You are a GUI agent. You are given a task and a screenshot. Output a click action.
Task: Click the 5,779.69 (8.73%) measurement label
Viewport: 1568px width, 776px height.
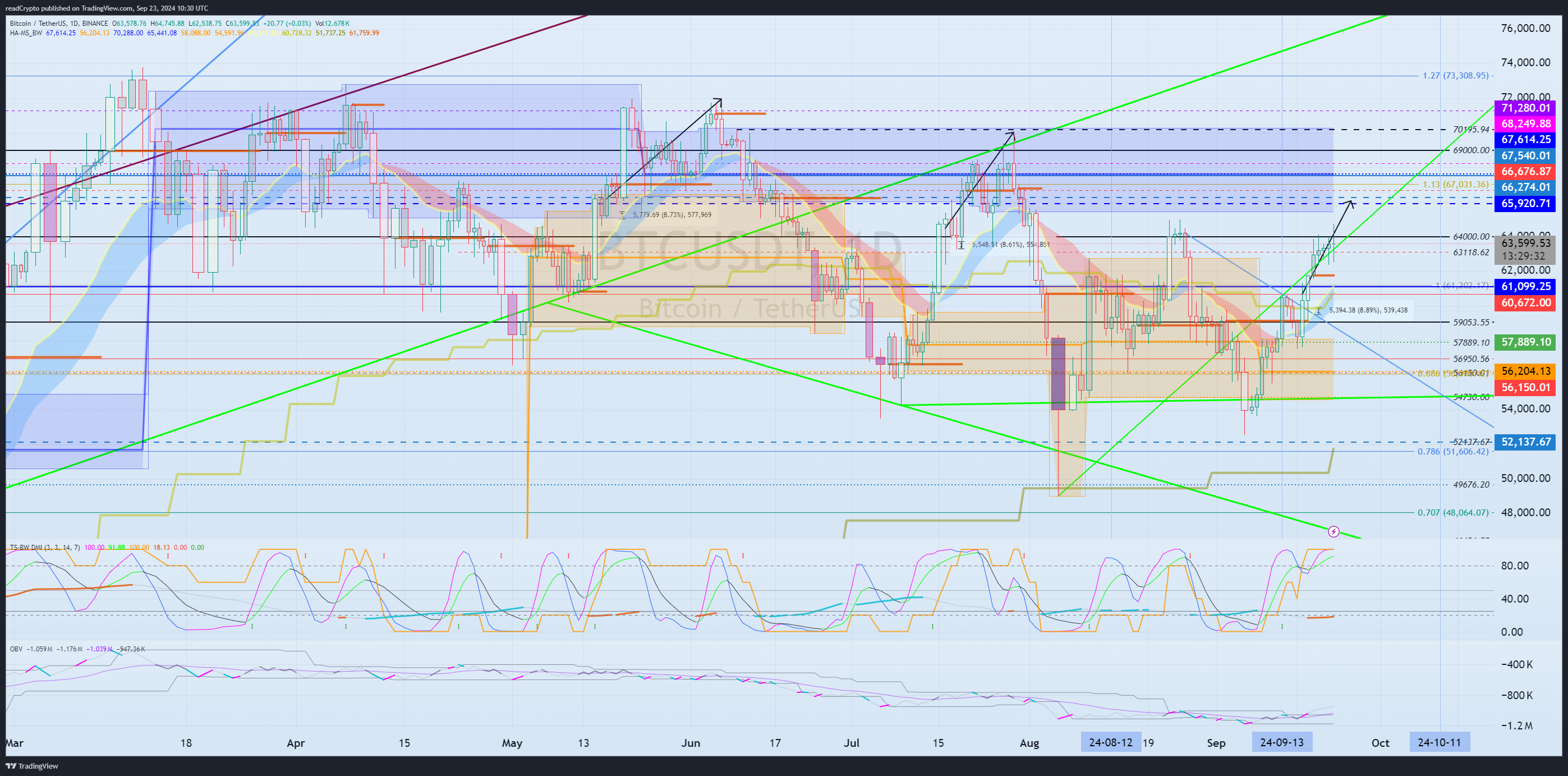point(672,215)
